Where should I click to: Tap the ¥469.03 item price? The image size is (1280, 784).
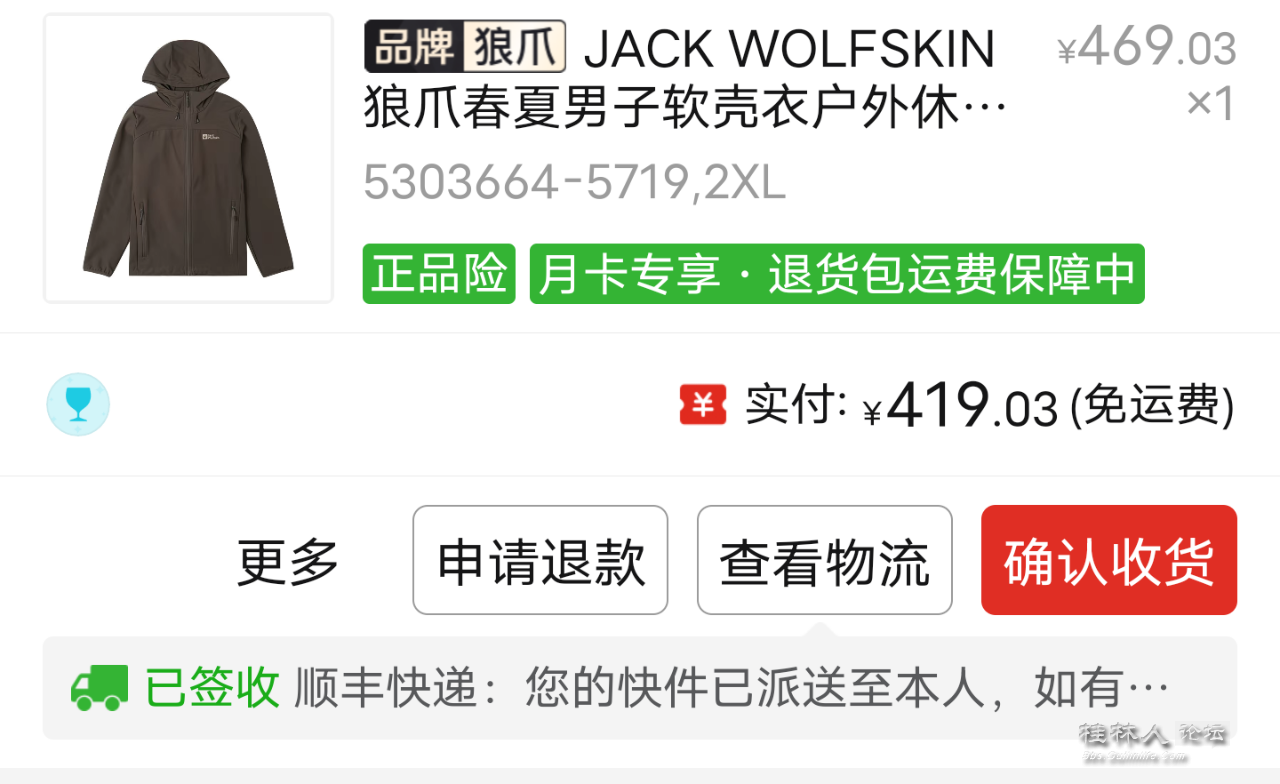pyautogui.click(x=1147, y=46)
